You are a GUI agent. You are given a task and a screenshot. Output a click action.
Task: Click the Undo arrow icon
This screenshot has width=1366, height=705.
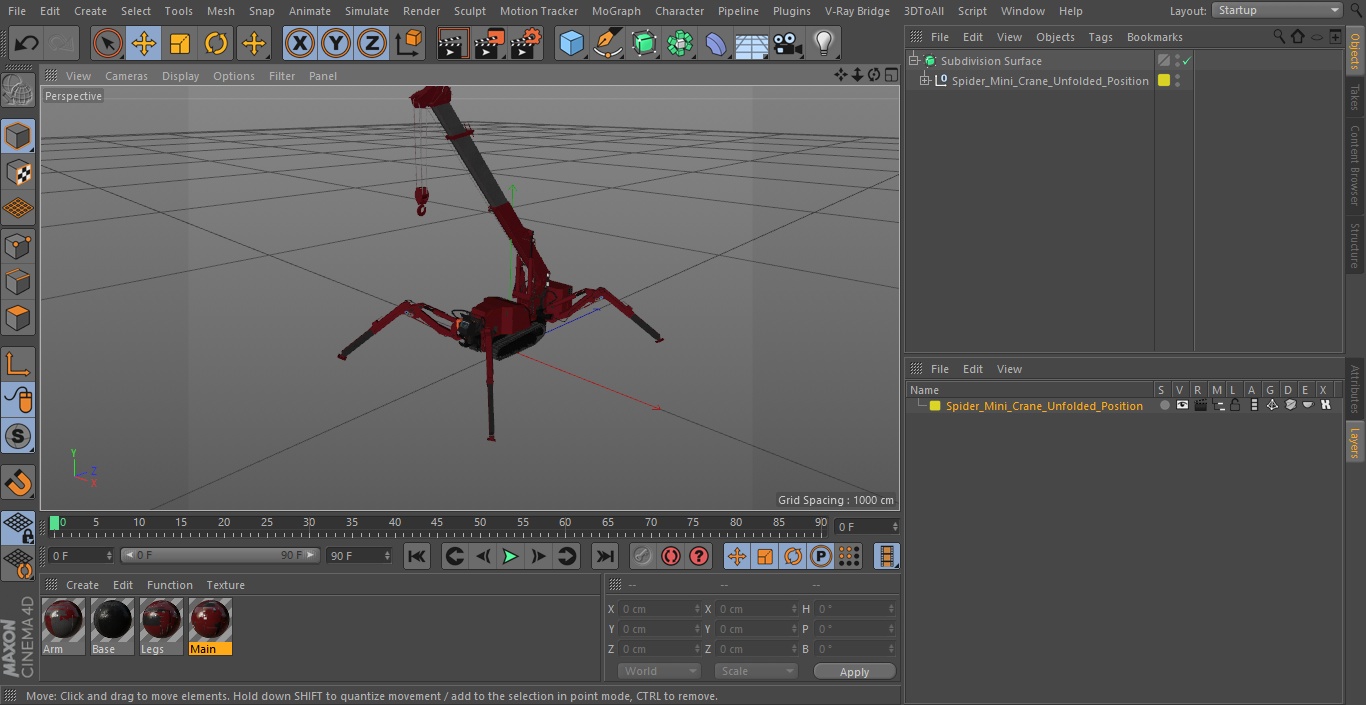[x=27, y=43]
